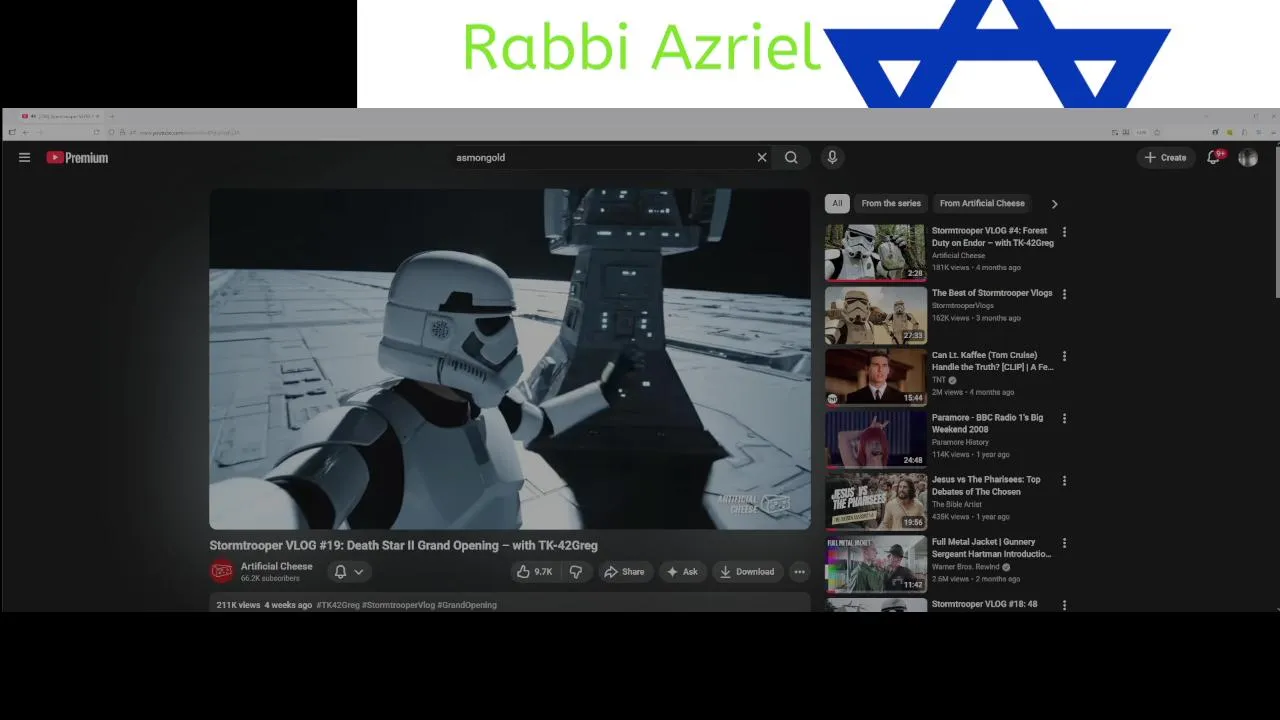Open the Tom Cruise Lt. Kaffee thumbnail
The height and width of the screenshot is (720, 1280).
pos(876,377)
